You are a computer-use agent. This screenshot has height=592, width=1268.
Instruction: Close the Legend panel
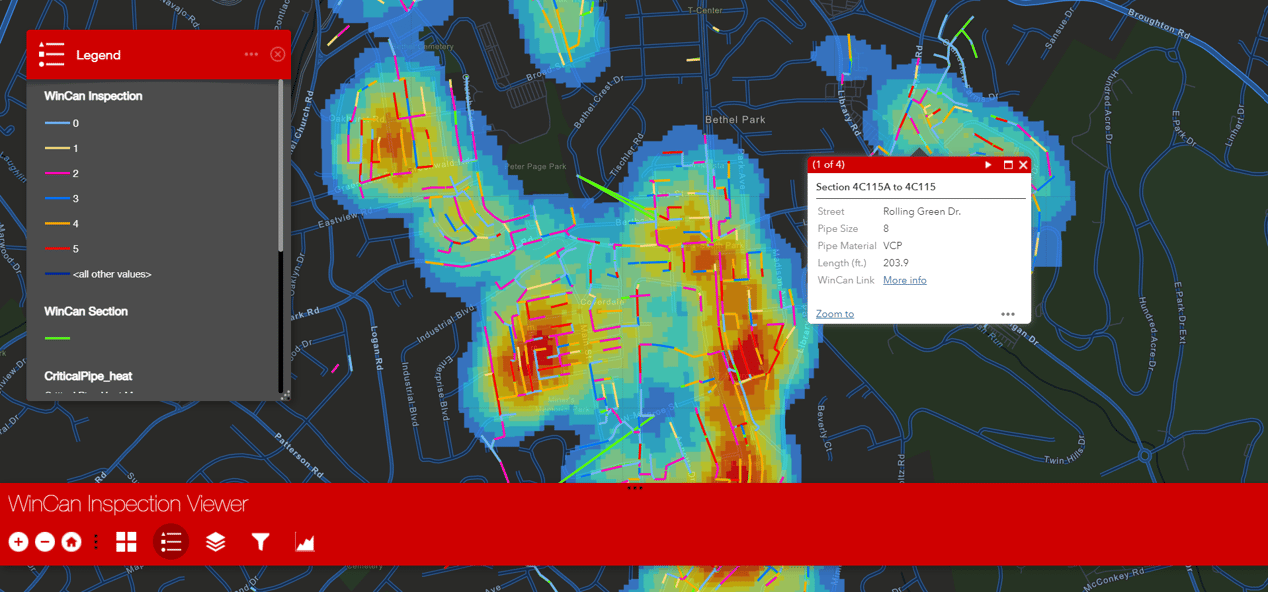(277, 54)
